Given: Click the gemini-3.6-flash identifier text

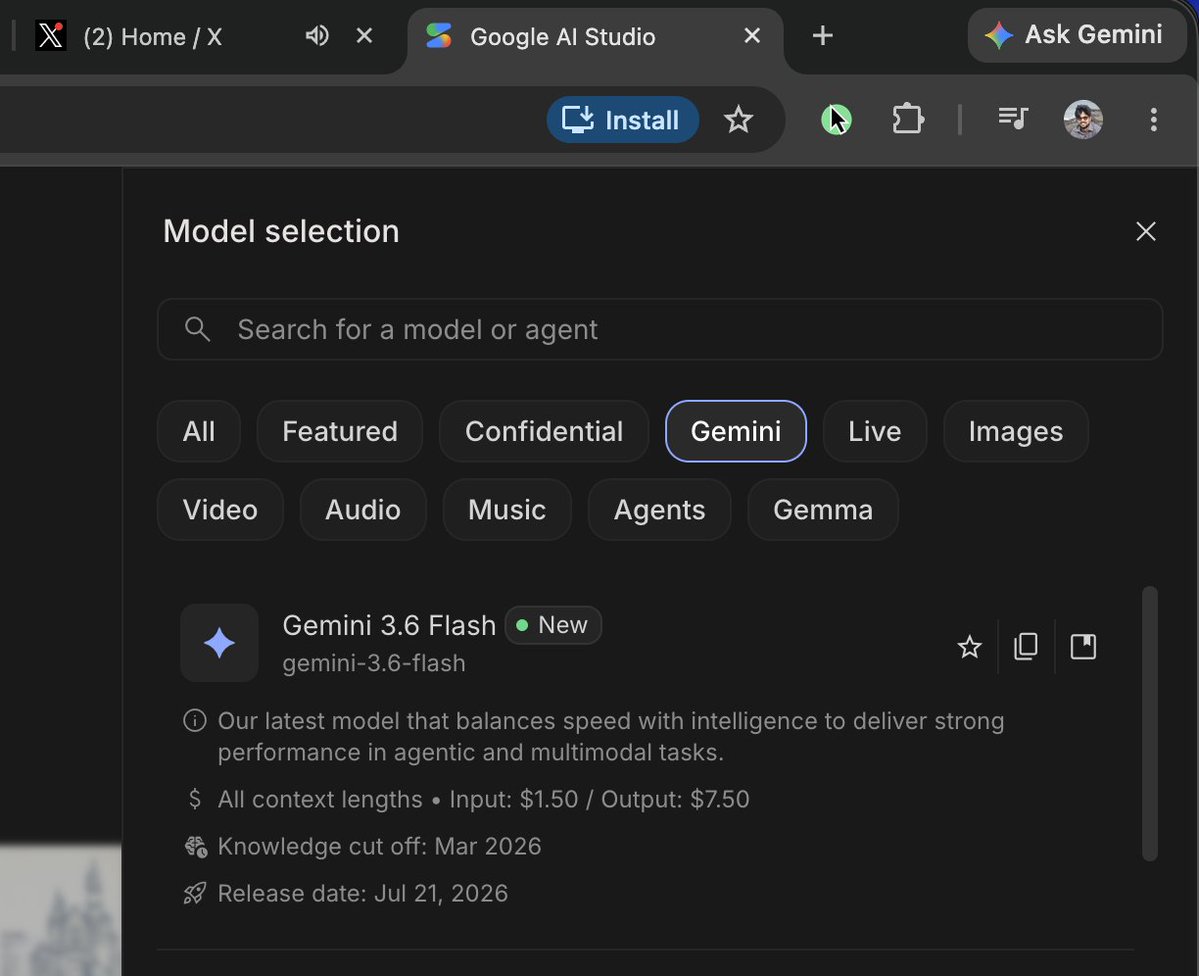Looking at the screenshot, I should [x=374, y=662].
